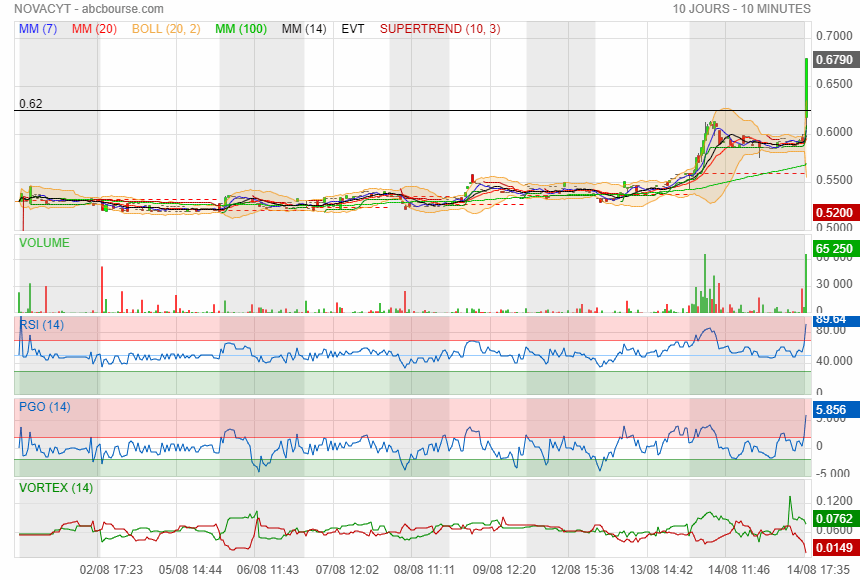Click the "02/08 17:23" time axis label
Image resolution: width=860 pixels, height=580 pixels.
[111, 570]
